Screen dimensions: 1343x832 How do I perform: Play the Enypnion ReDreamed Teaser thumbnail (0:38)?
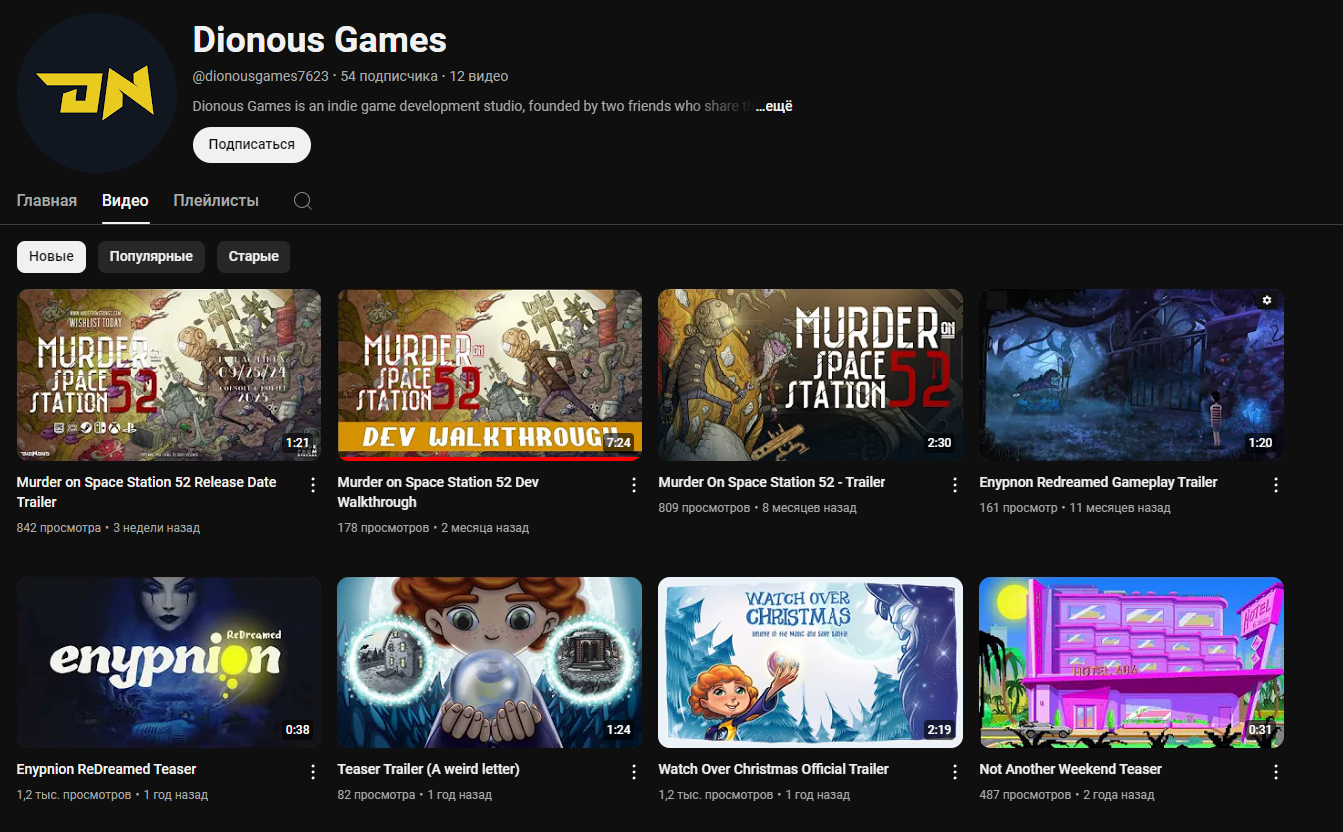click(x=169, y=662)
